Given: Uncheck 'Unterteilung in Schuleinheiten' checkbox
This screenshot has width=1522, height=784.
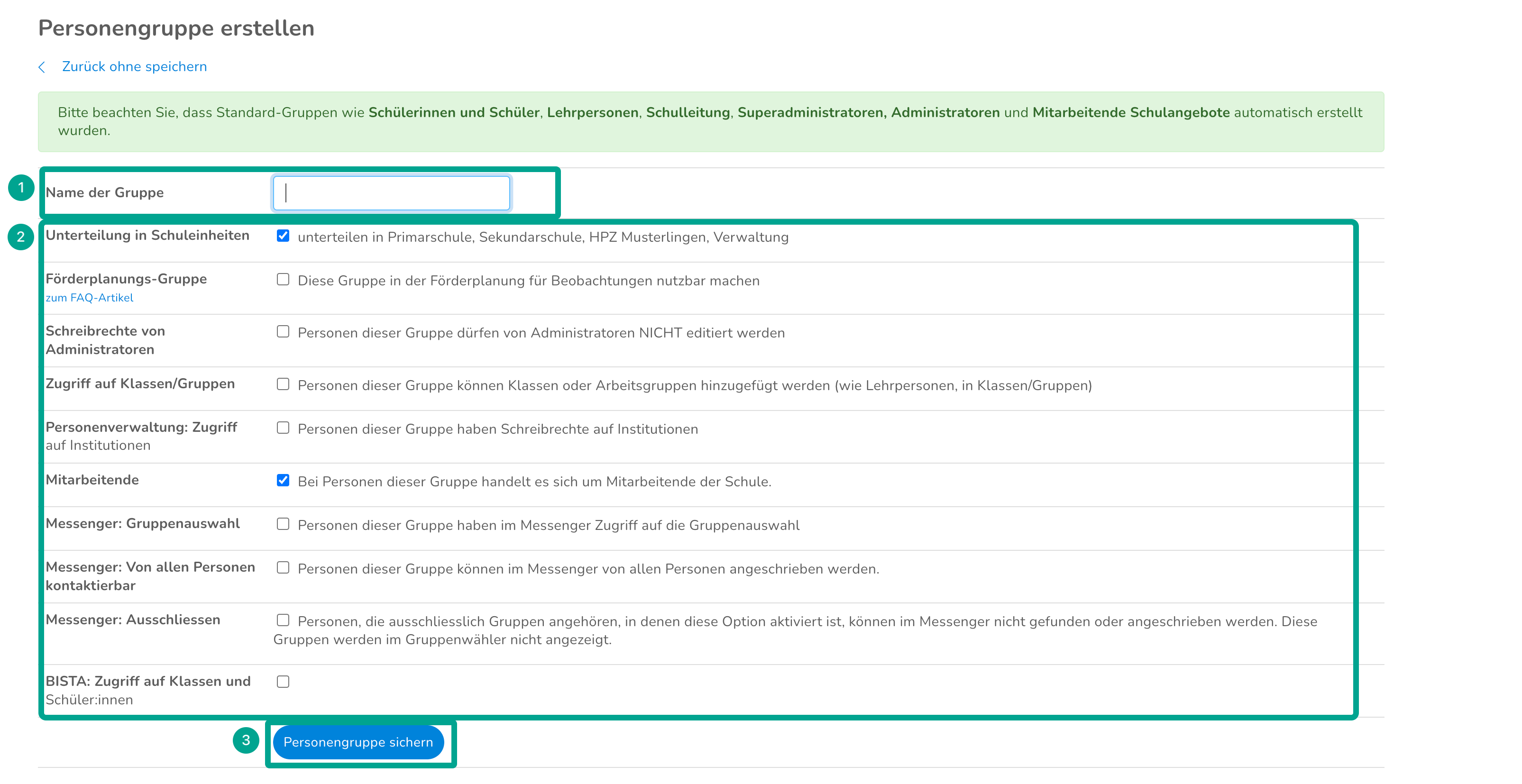Looking at the screenshot, I should tap(283, 237).
